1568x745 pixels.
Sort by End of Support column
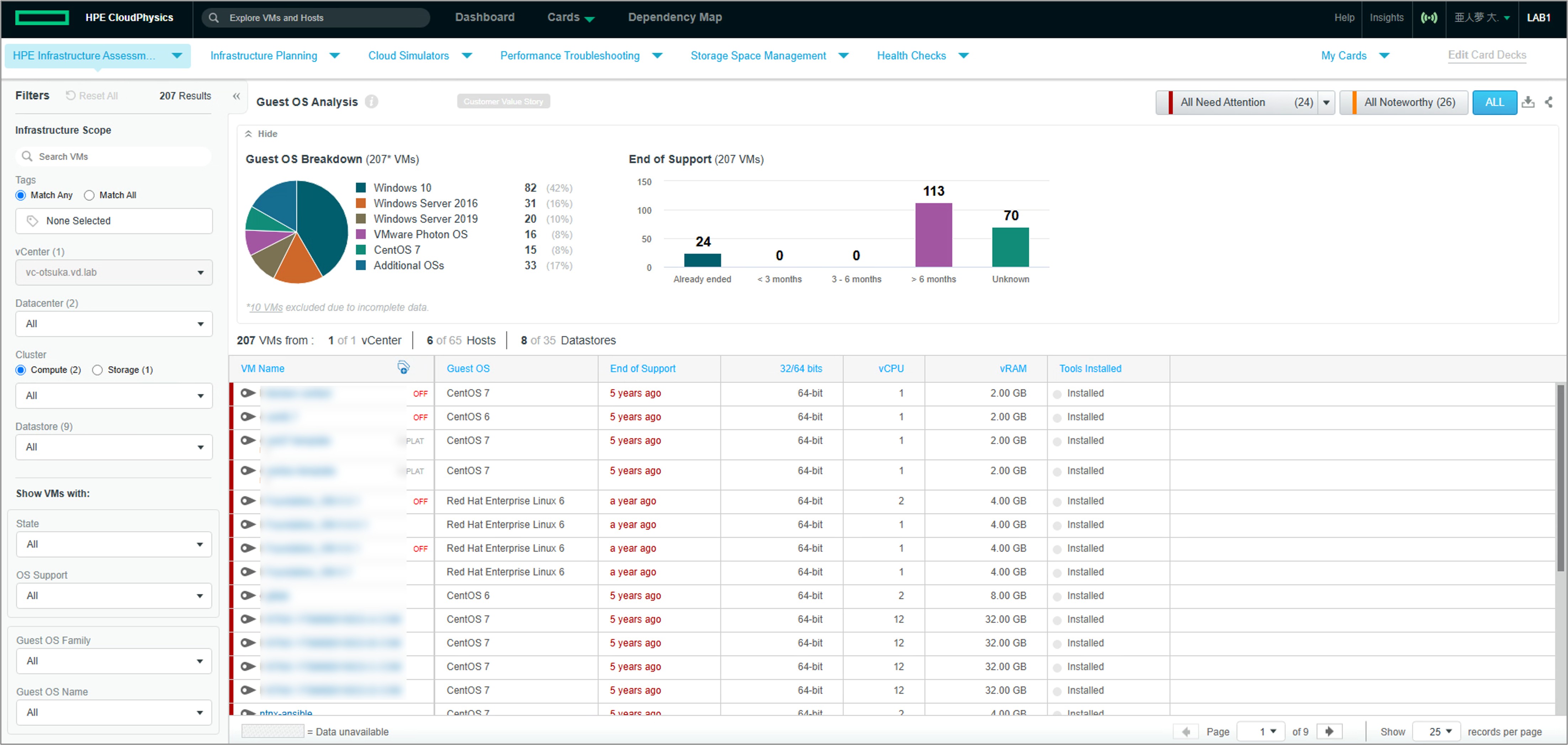(x=642, y=368)
